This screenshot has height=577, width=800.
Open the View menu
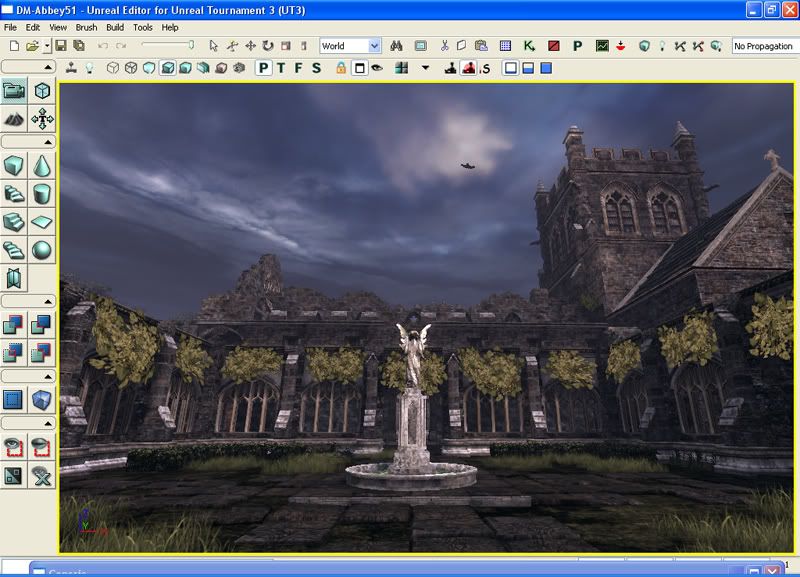point(58,28)
